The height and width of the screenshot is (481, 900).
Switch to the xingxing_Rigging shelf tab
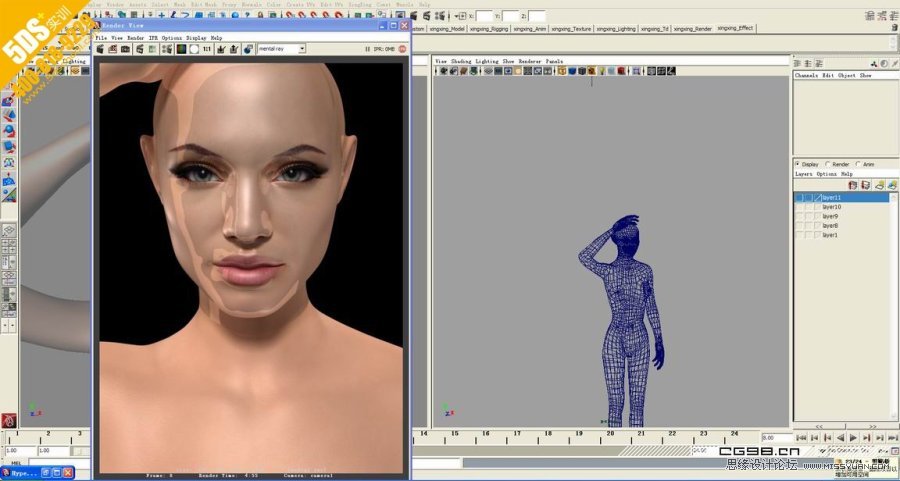click(490, 29)
